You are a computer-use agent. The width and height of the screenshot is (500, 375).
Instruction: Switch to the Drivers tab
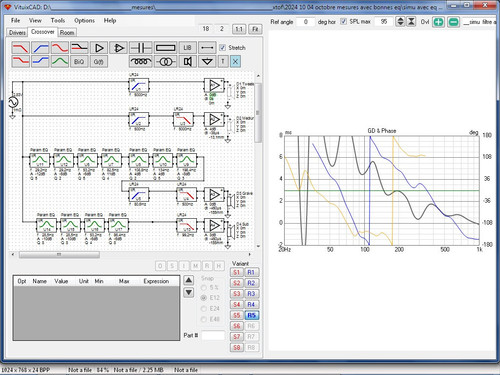(17, 33)
